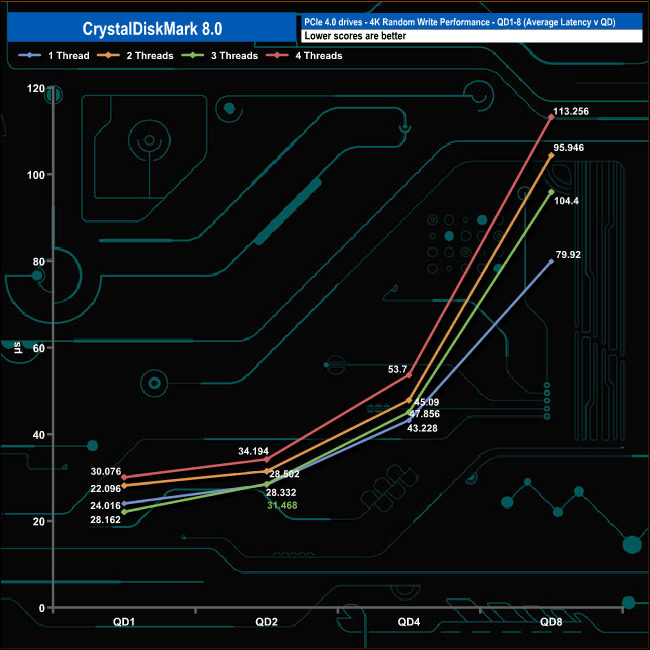Click the 2 Threads legend entry

pos(135,56)
